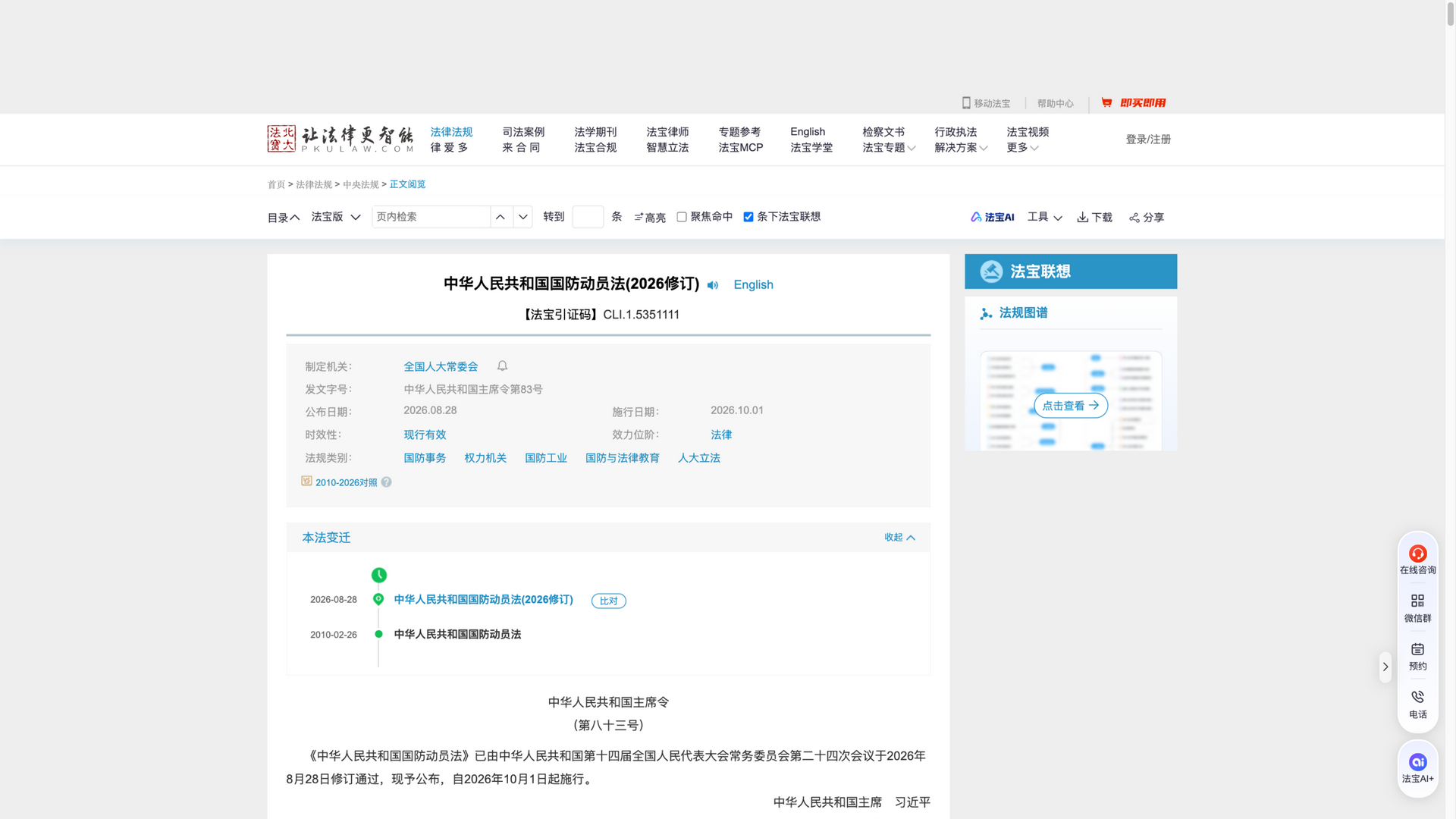Collapse 本法变迁 section via 收起
Screen dimensions: 1456x819
point(899,537)
